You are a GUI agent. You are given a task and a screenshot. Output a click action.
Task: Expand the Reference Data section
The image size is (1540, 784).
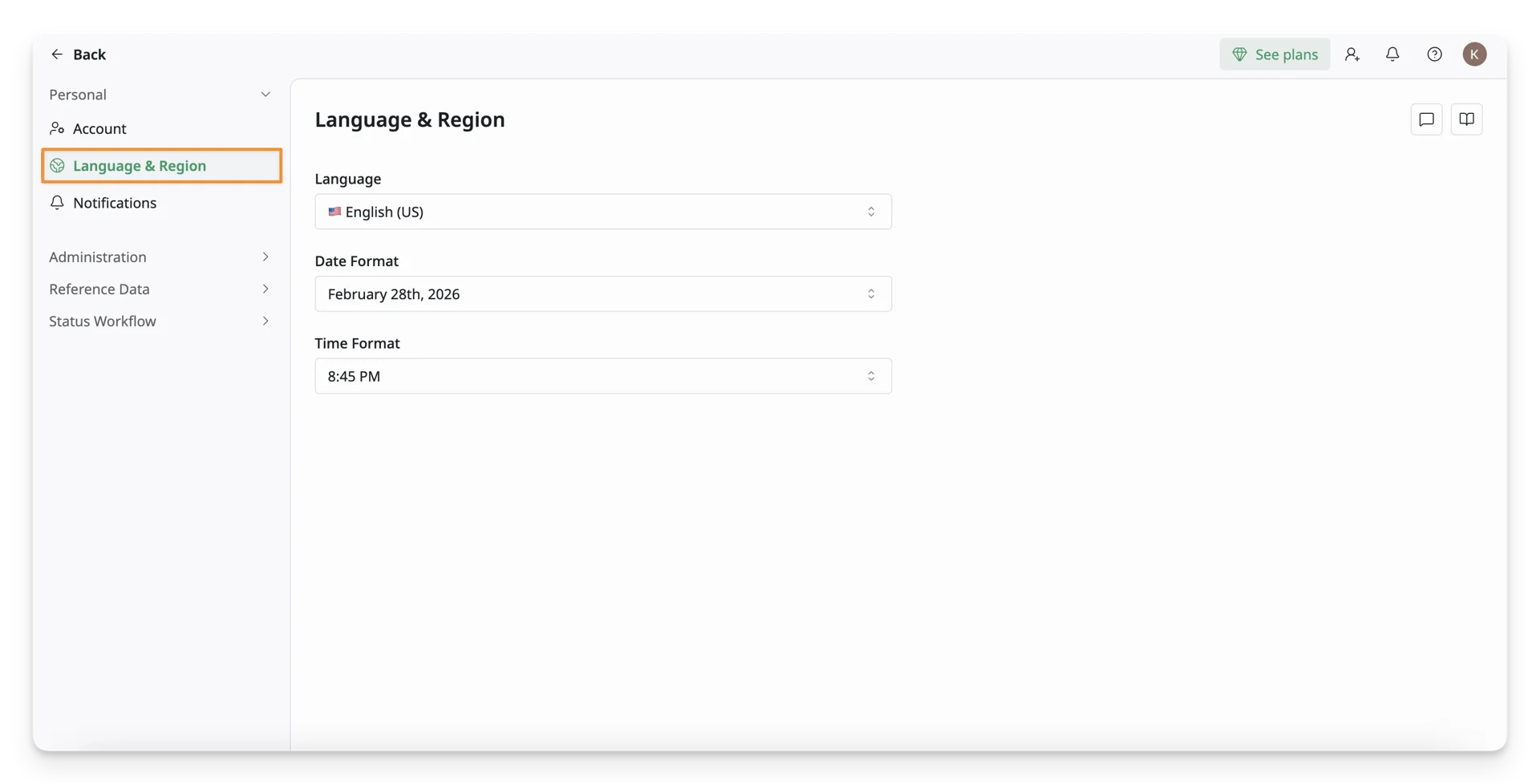[160, 289]
